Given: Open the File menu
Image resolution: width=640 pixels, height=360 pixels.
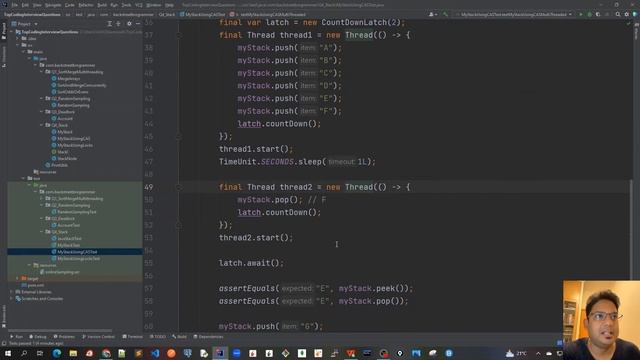Looking at the screenshot, I should tap(15, 5).
